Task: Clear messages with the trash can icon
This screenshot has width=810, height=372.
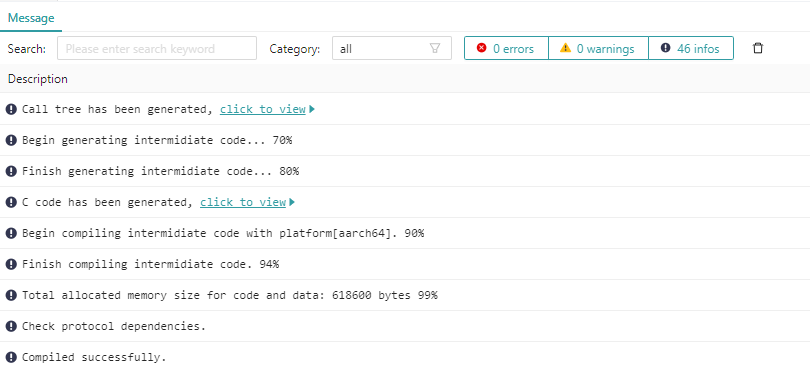Action: [757, 48]
